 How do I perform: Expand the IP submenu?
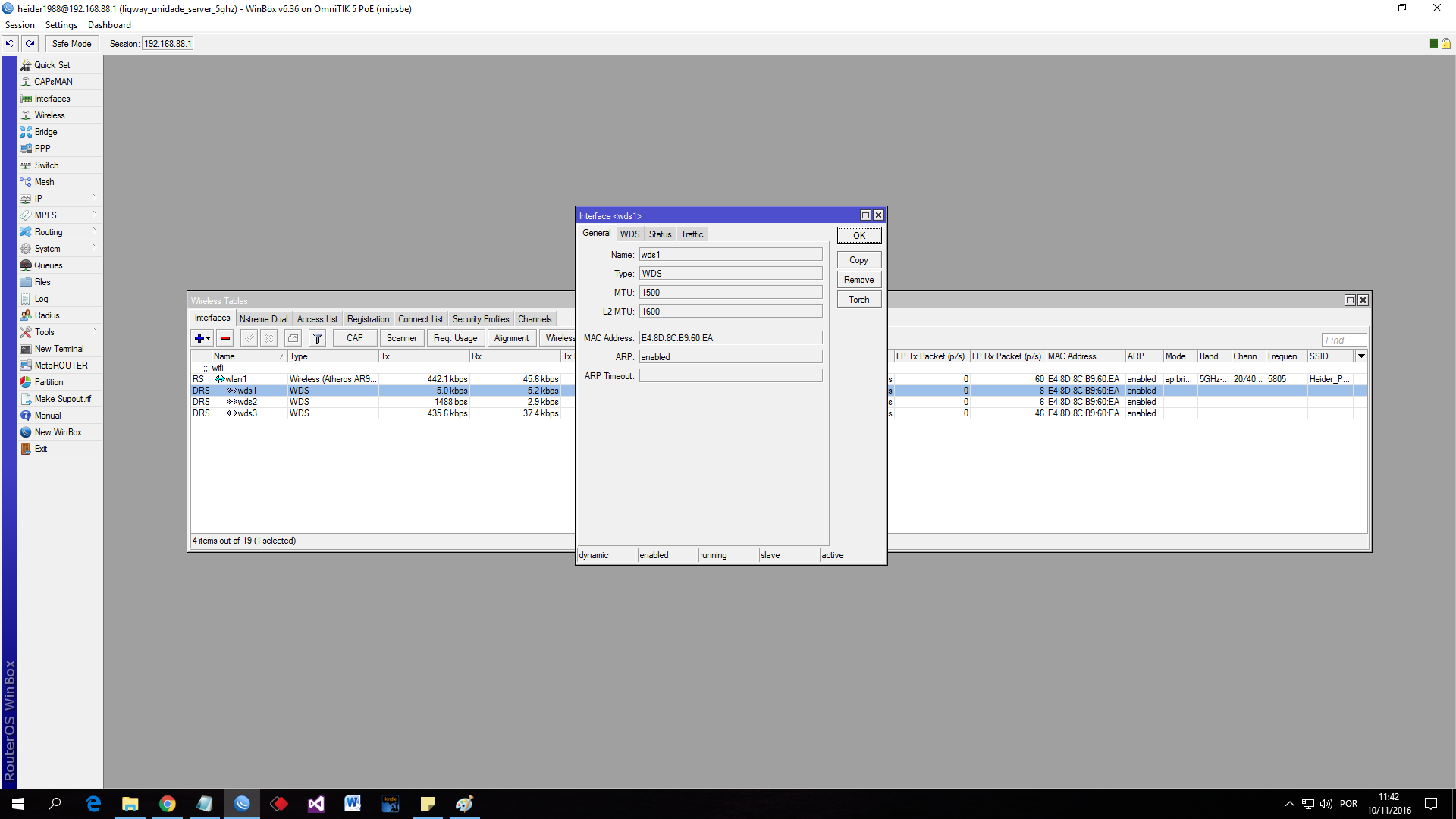point(38,199)
